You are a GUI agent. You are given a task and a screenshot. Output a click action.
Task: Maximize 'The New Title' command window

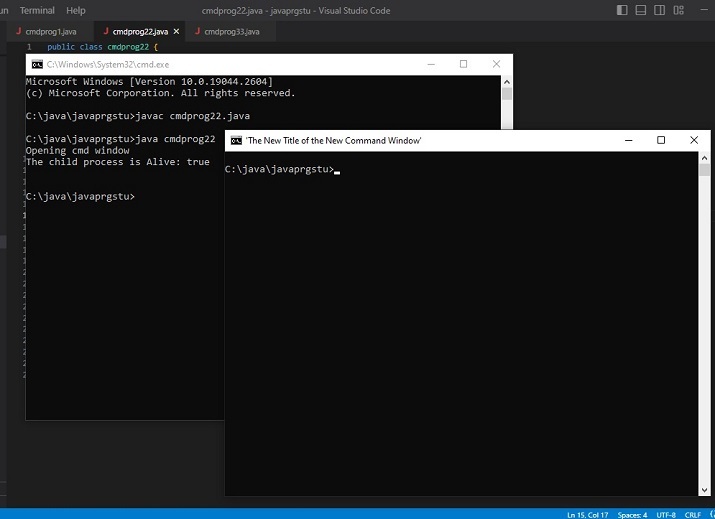(x=661, y=140)
